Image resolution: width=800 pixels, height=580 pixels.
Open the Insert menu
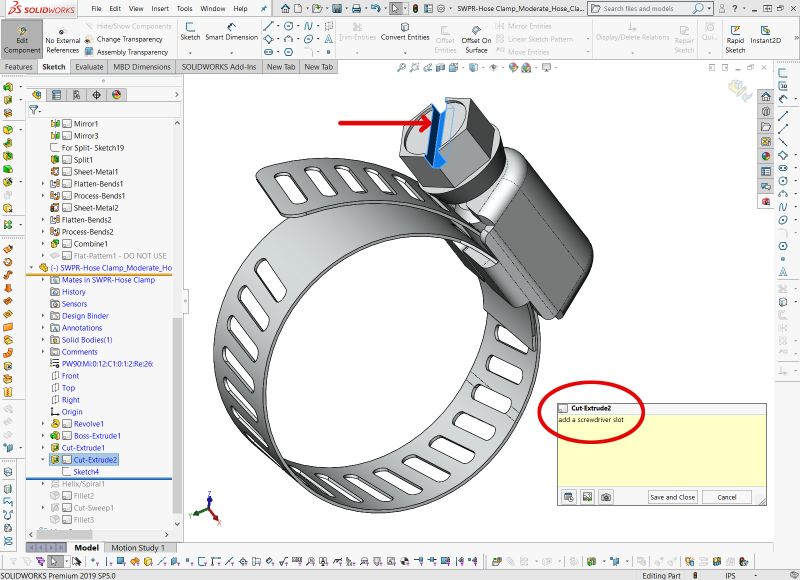tap(160, 9)
